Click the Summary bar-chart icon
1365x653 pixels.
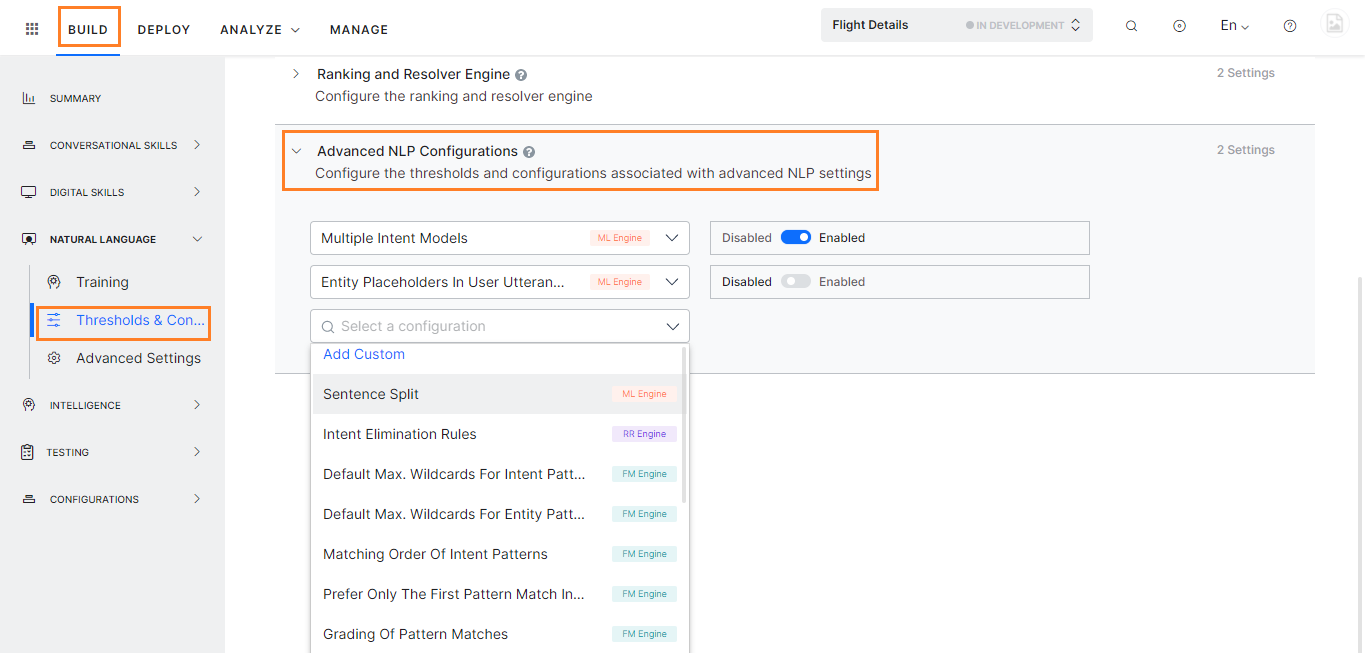[x=28, y=97]
